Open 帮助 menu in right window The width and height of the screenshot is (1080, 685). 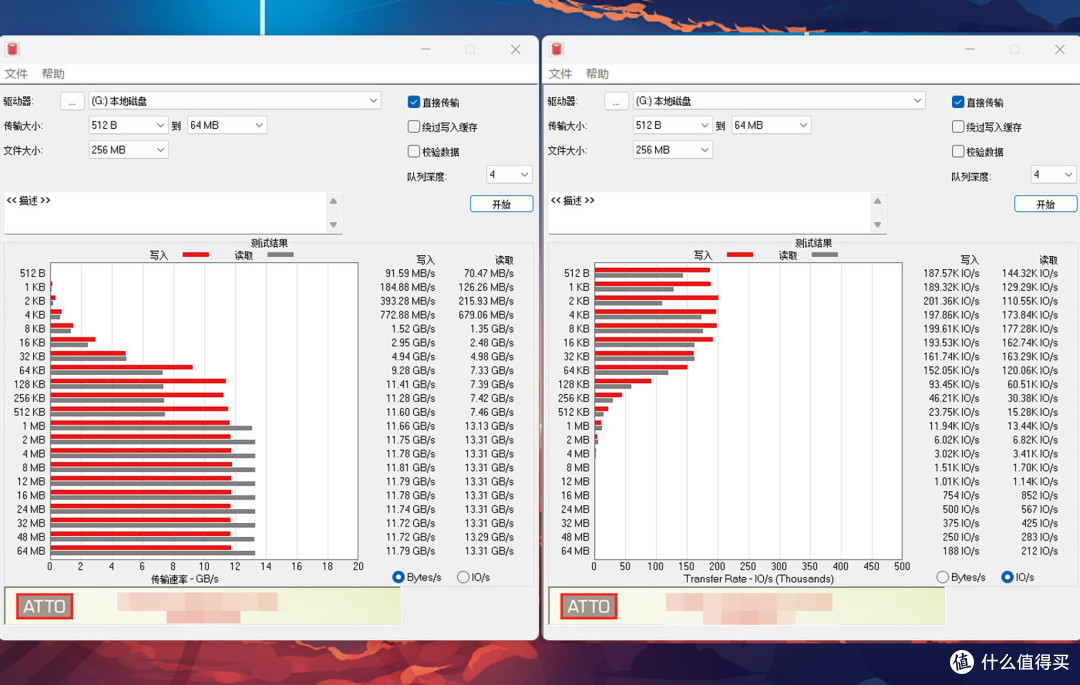point(597,74)
